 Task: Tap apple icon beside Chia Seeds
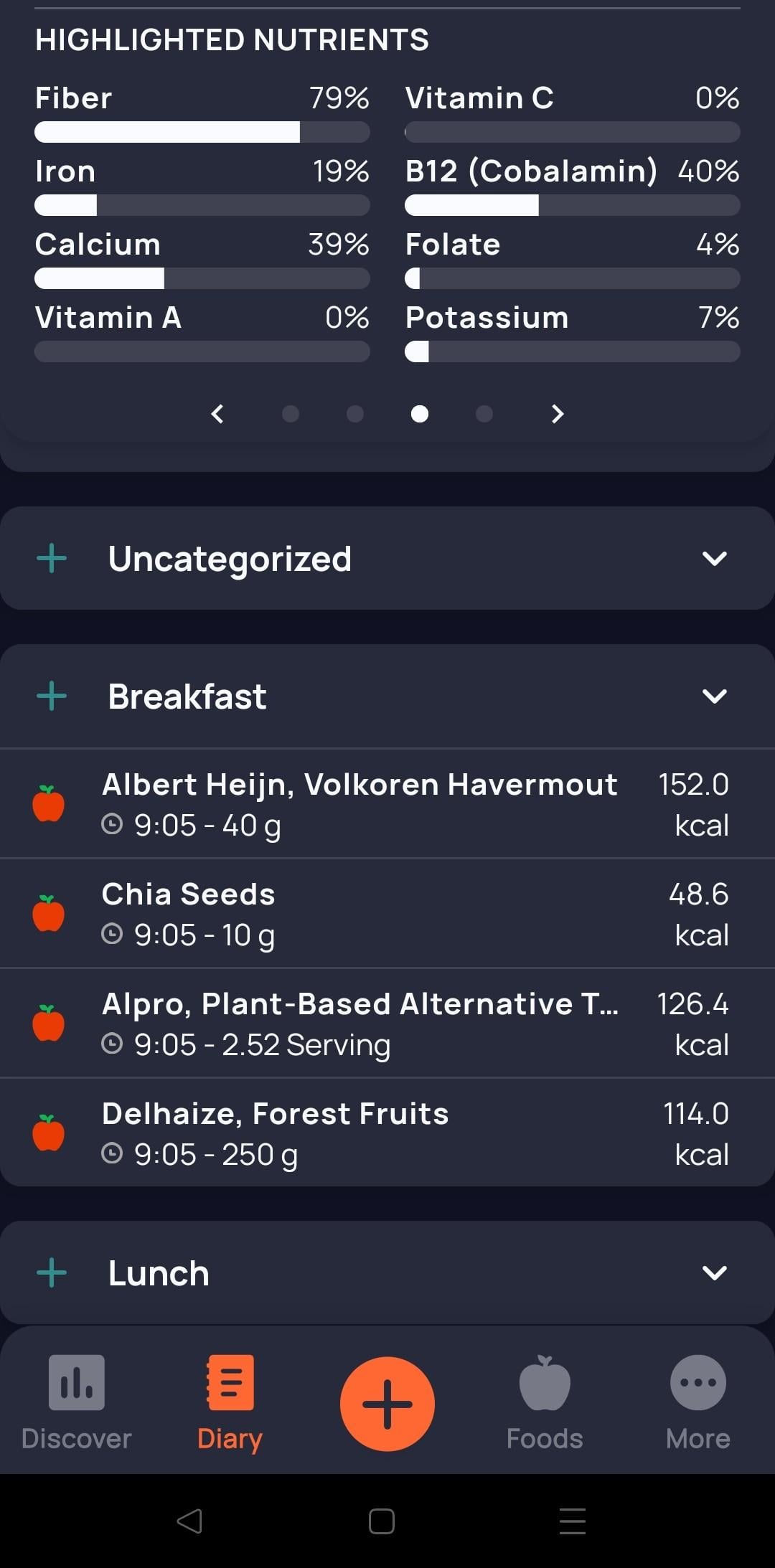pyautogui.click(x=49, y=914)
